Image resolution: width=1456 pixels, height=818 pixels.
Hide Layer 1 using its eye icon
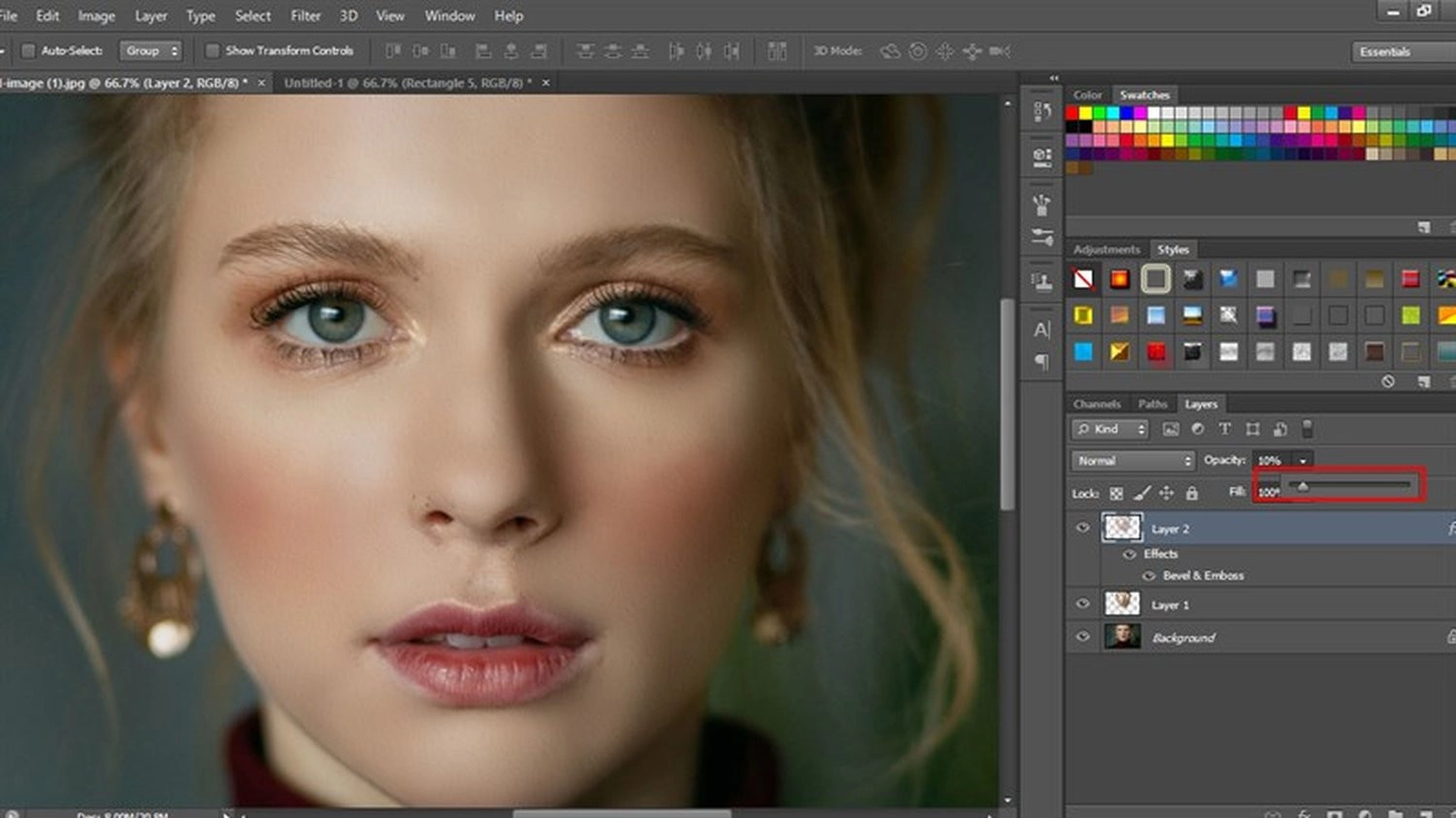click(x=1082, y=604)
